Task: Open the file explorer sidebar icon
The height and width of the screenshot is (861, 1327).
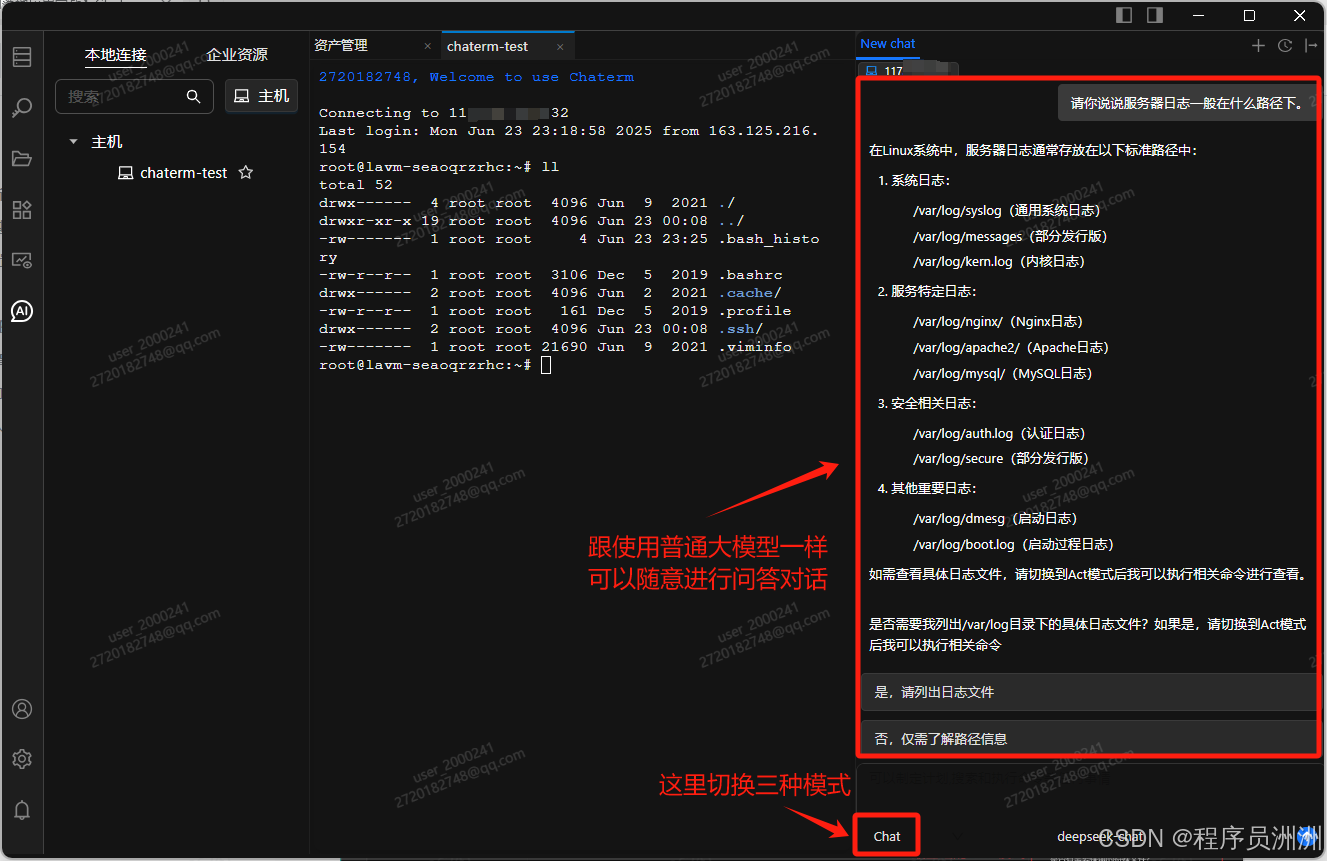Action: pos(22,158)
